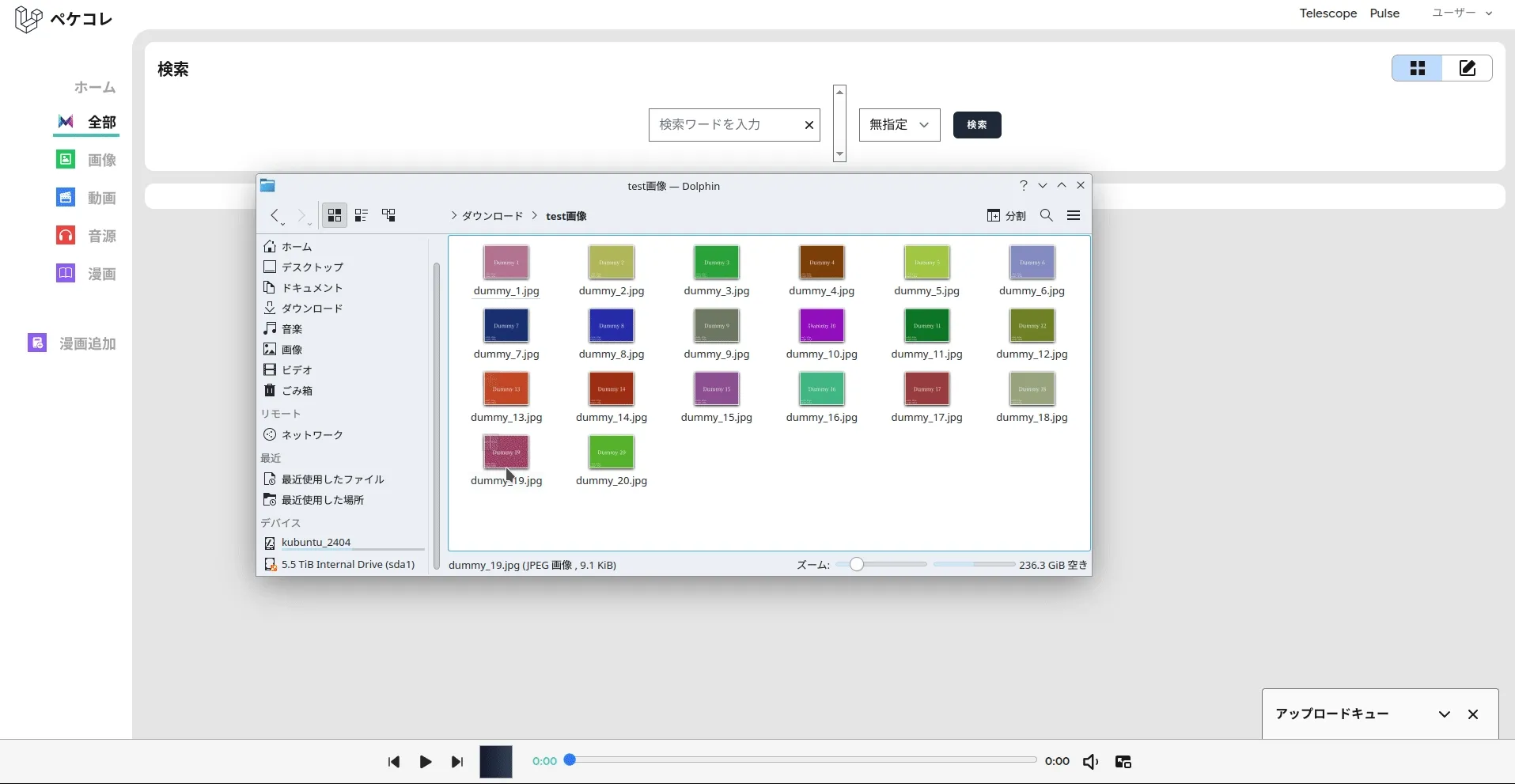Collapse the アップロードキュー panel
Screen dimensions: 1515x784
click(x=1444, y=714)
